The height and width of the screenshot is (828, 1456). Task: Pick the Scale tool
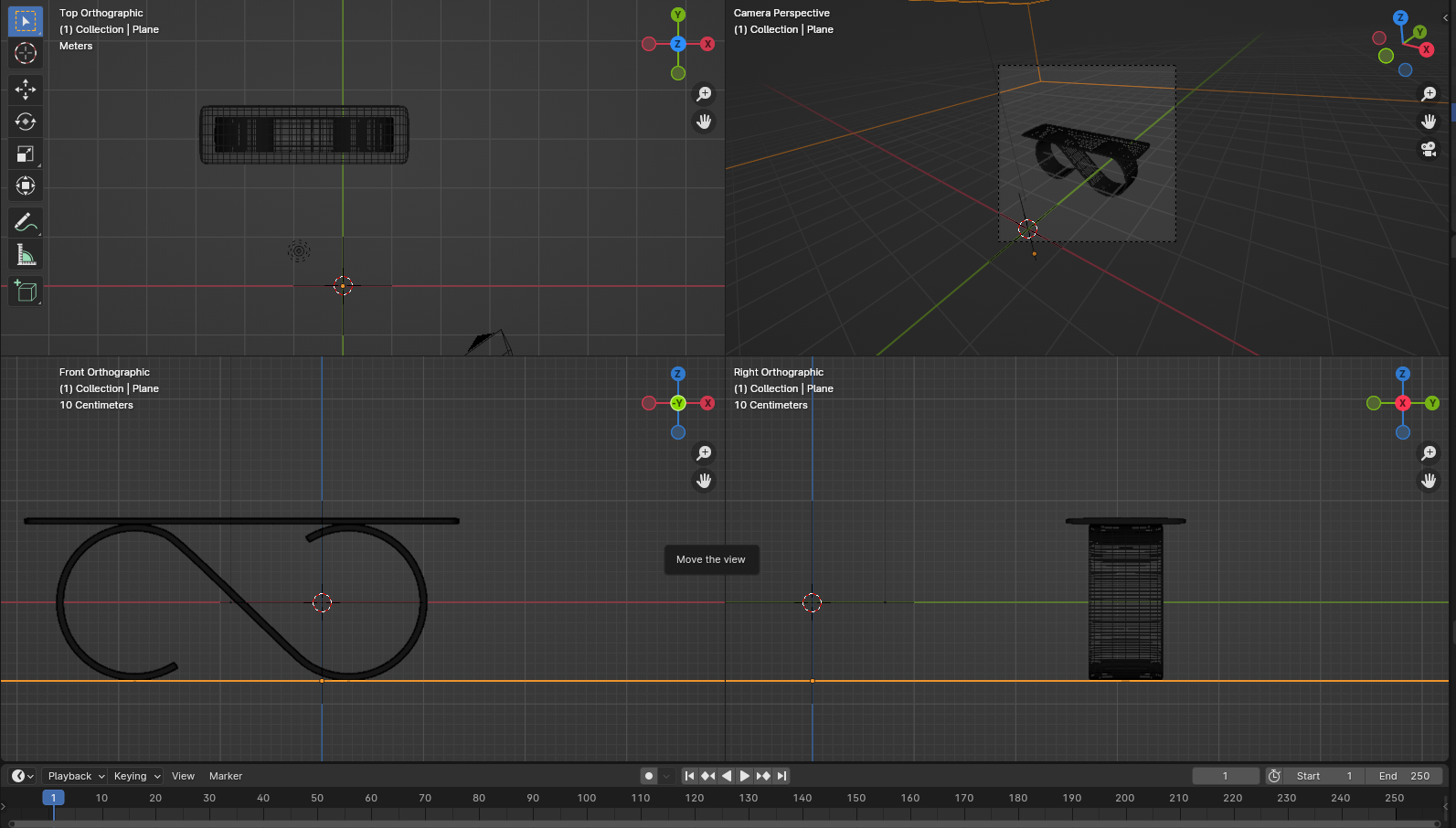pyautogui.click(x=26, y=154)
